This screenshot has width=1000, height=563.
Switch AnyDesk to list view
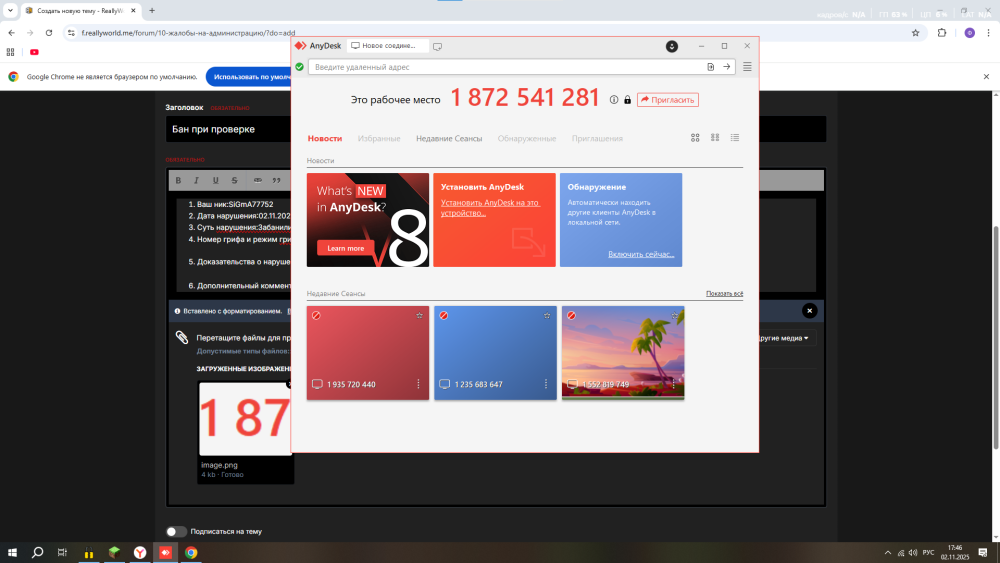[735, 138]
